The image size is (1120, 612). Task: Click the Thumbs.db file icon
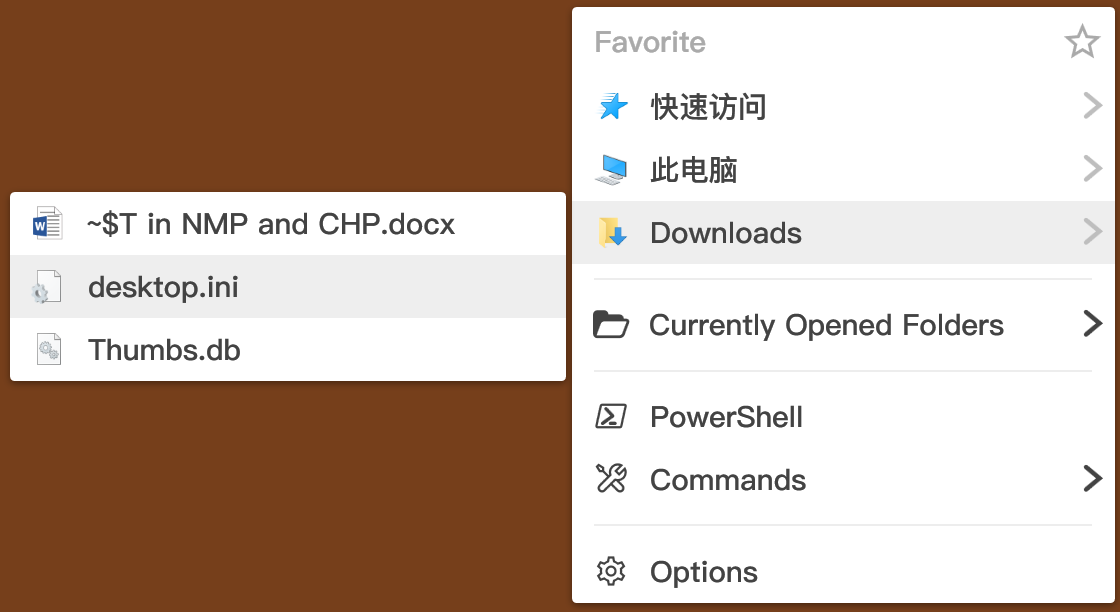pos(49,349)
